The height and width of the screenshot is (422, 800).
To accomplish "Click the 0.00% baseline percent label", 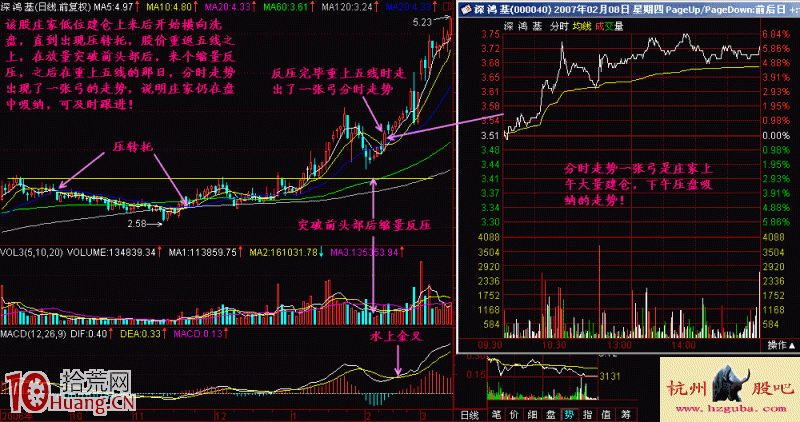I will [x=776, y=135].
